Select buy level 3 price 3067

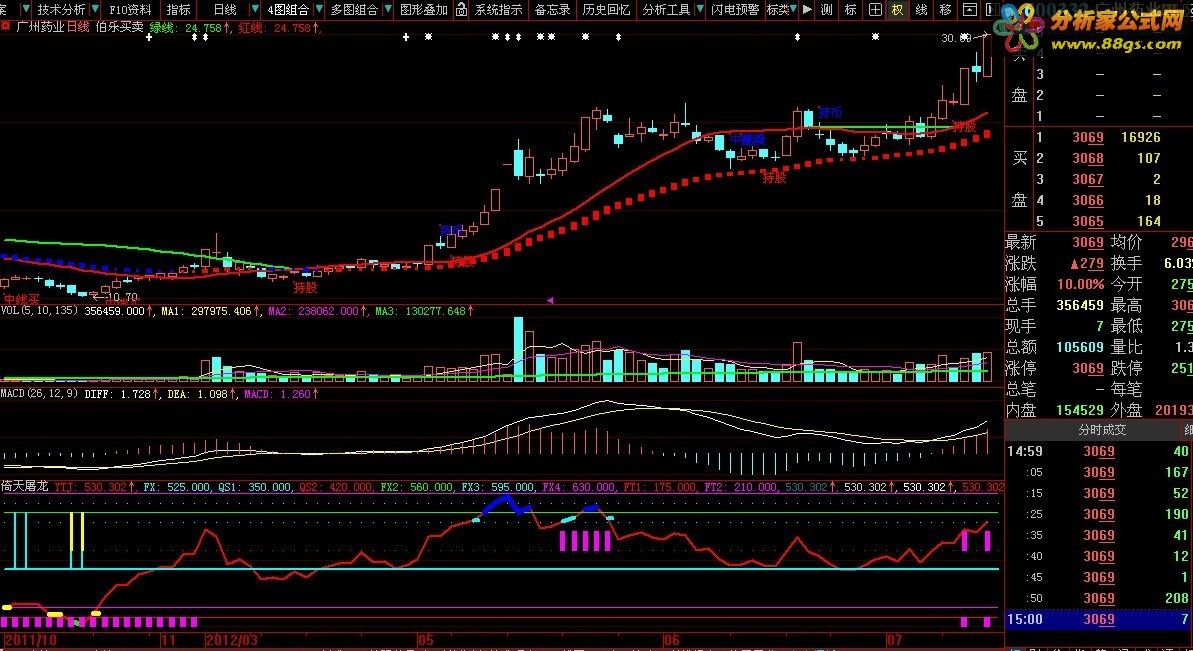[x=1087, y=179]
